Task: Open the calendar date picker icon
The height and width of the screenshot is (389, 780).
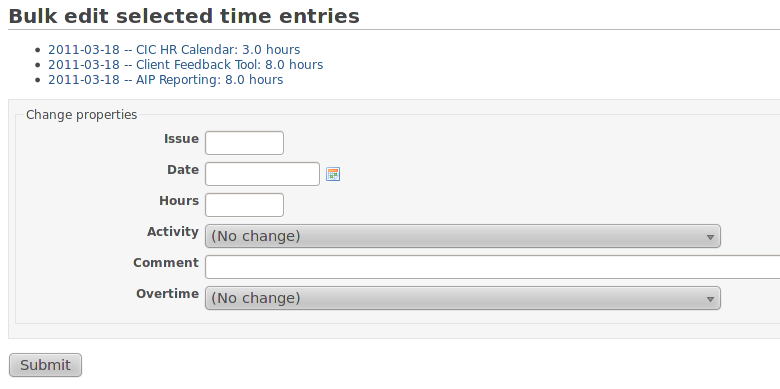Action: click(333, 174)
